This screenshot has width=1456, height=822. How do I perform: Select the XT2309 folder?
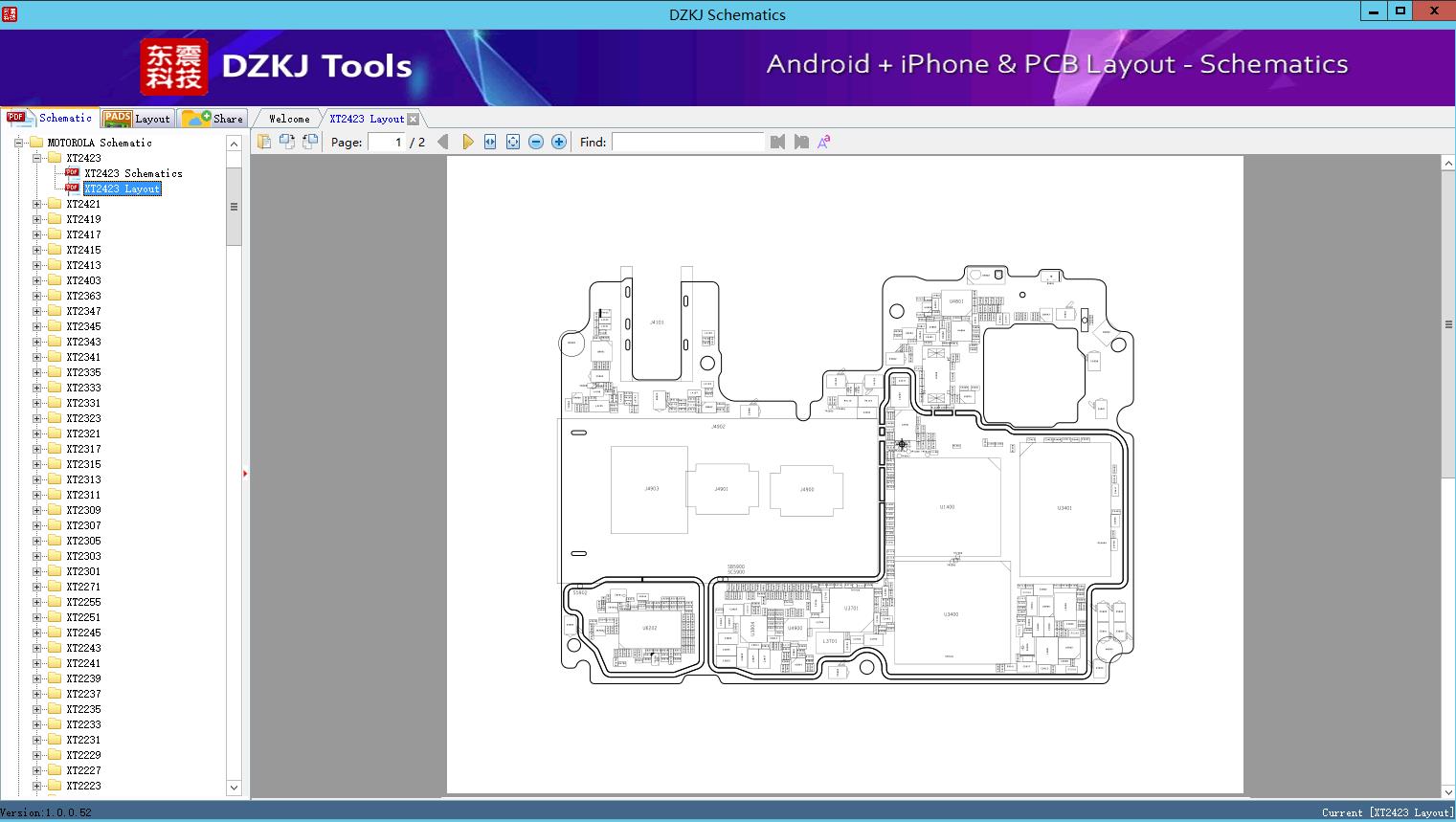[83, 510]
